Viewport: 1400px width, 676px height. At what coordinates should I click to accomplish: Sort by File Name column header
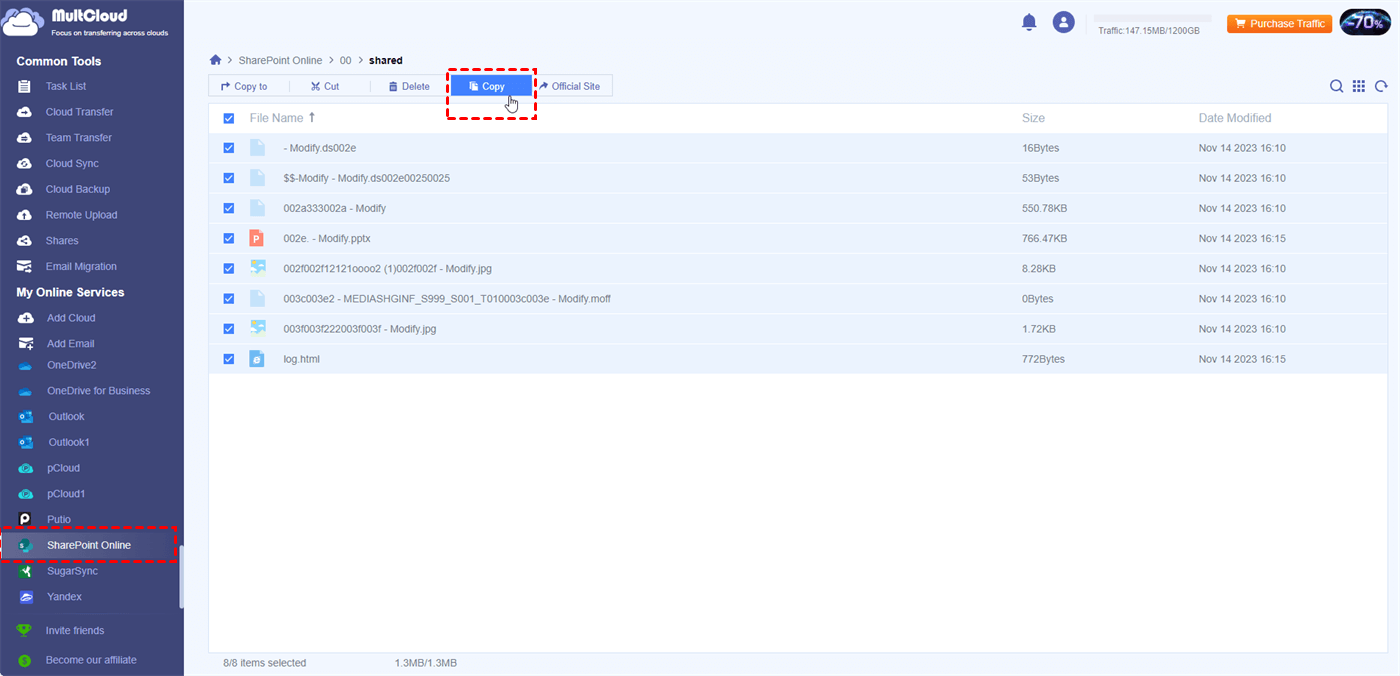click(x=282, y=118)
